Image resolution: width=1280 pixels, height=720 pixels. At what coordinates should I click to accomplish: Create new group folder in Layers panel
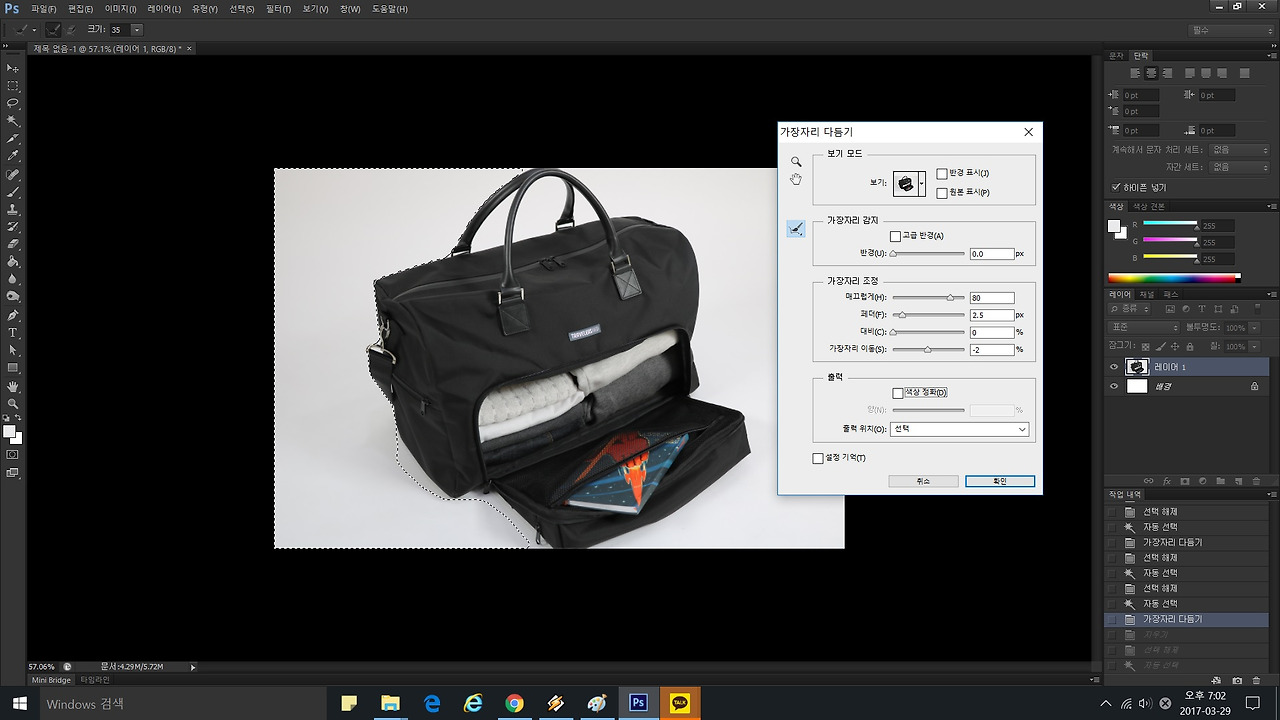coord(1219,481)
